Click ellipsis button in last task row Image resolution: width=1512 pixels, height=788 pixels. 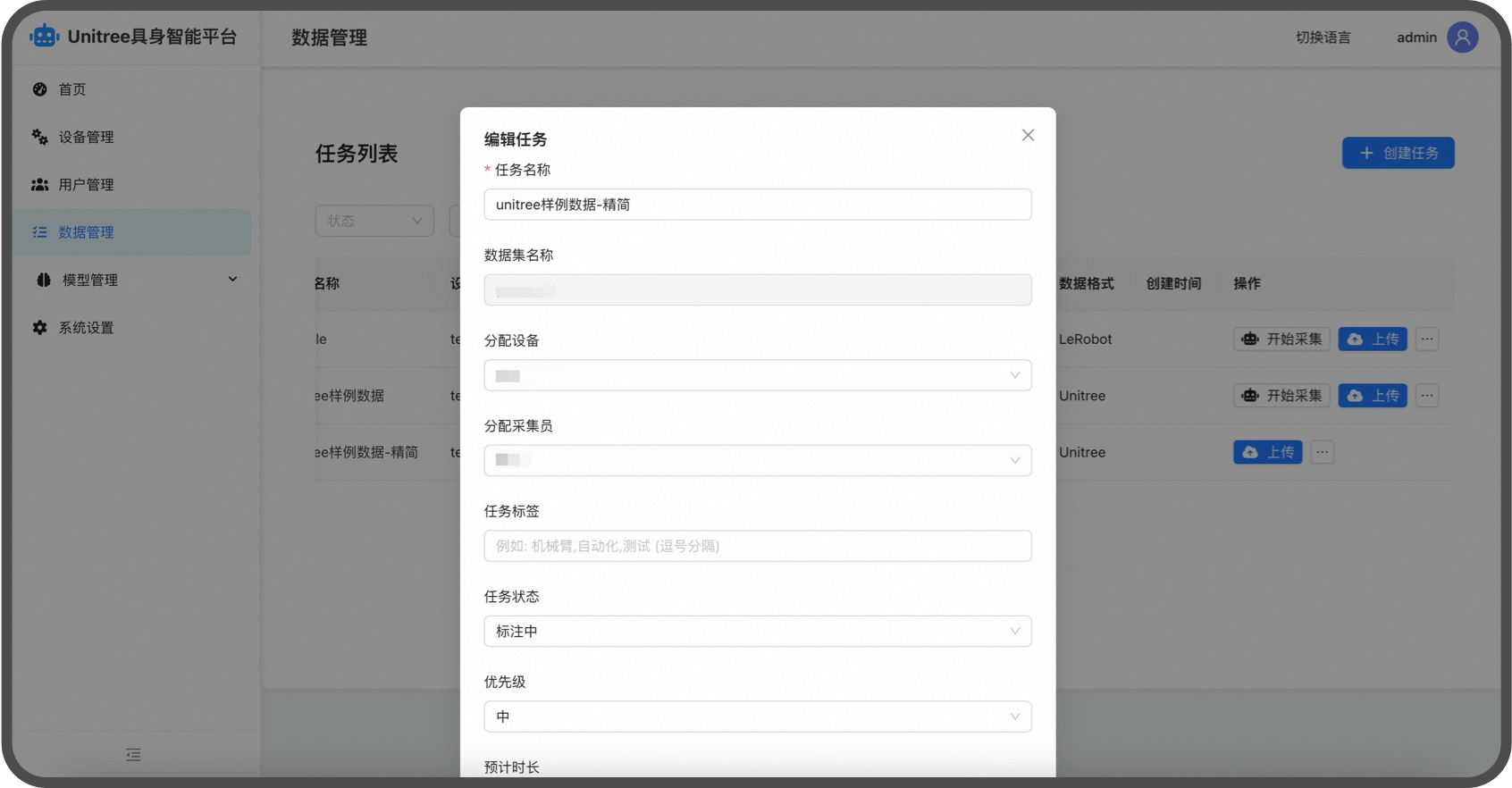[1322, 452]
